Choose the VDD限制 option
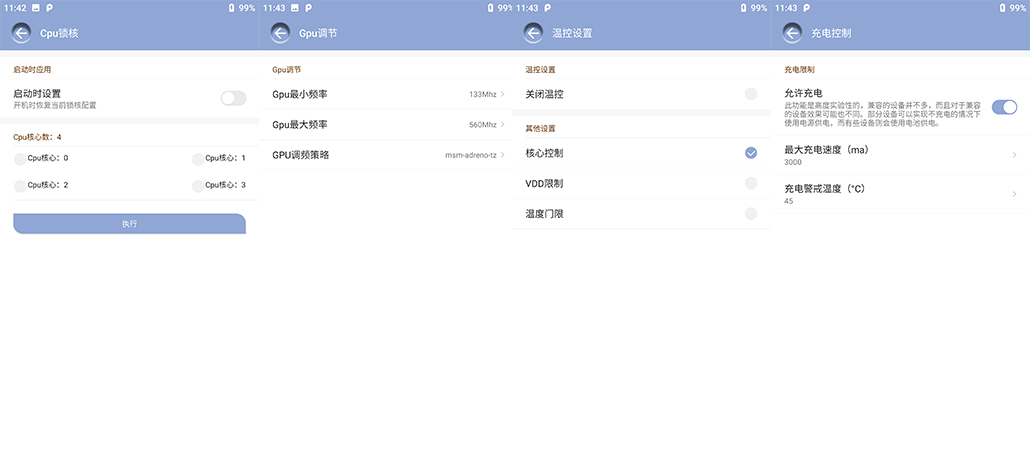Screen dimensions: 1030x460 coord(750,183)
